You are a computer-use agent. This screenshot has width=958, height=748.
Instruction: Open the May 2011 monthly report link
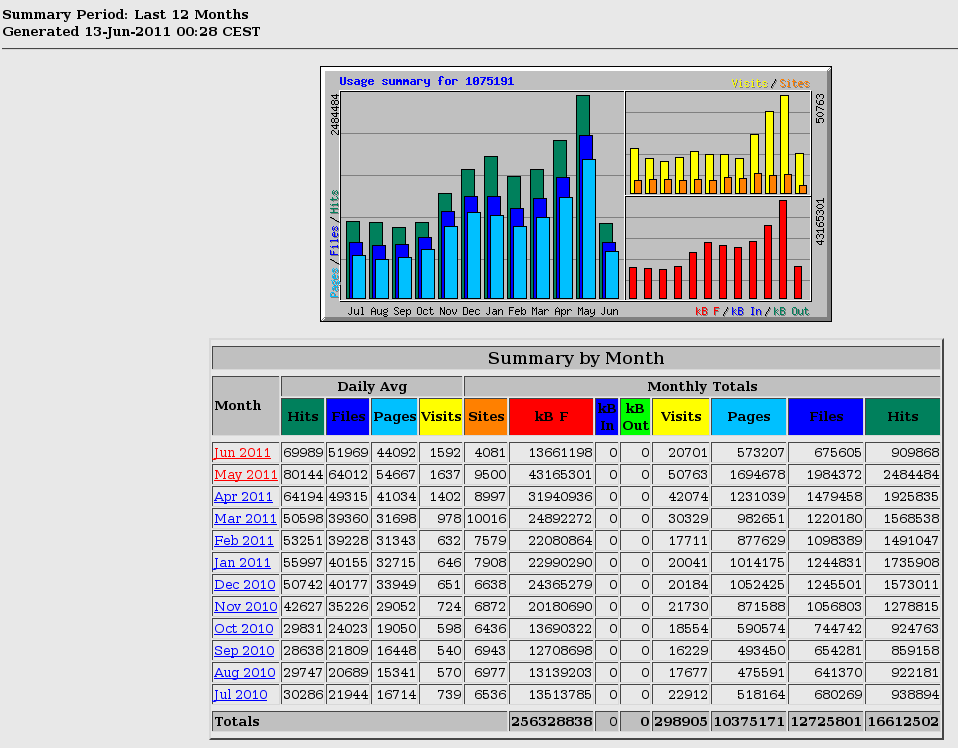[x=245, y=475]
